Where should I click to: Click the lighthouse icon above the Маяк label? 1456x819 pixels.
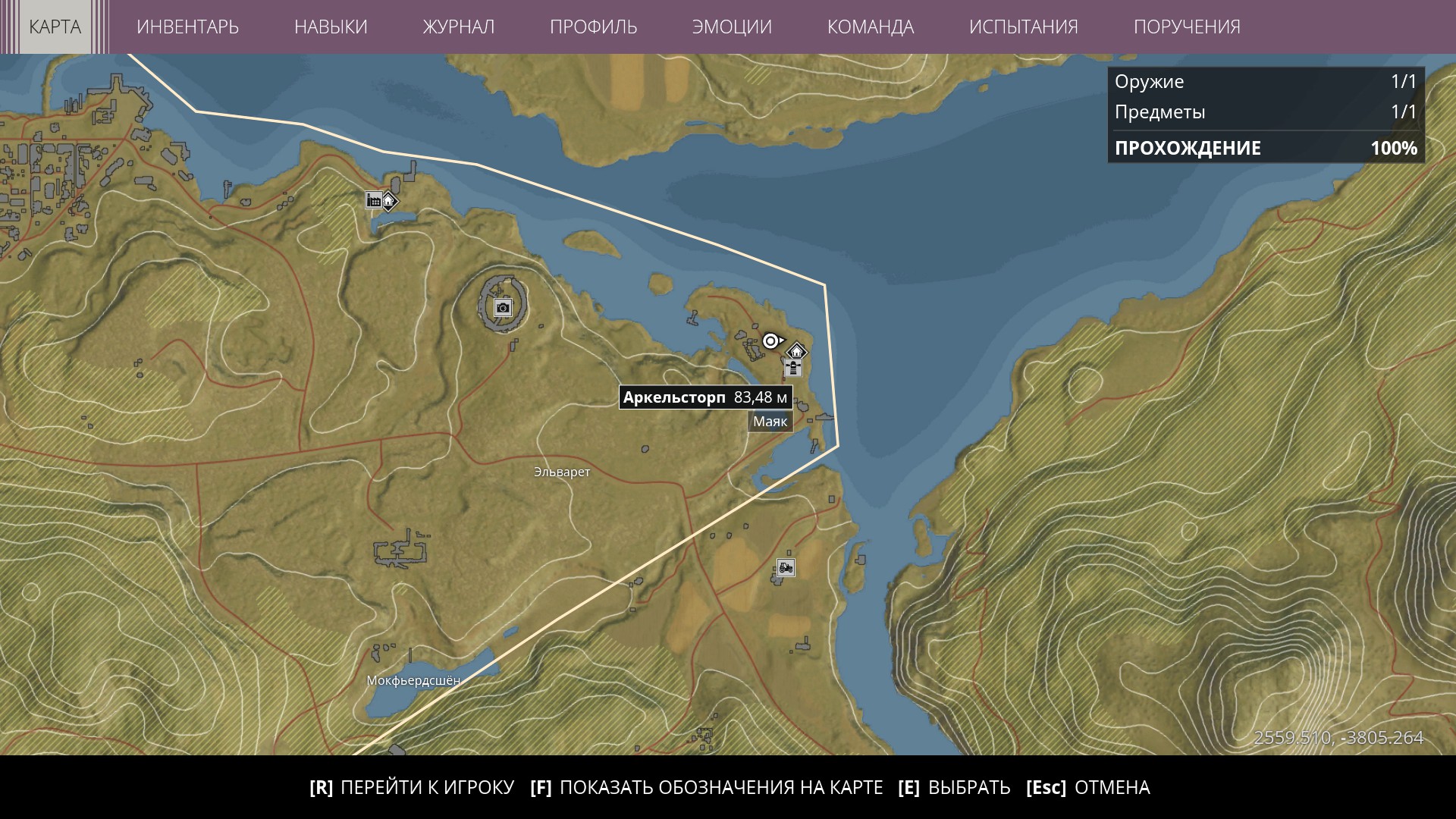coord(793,369)
